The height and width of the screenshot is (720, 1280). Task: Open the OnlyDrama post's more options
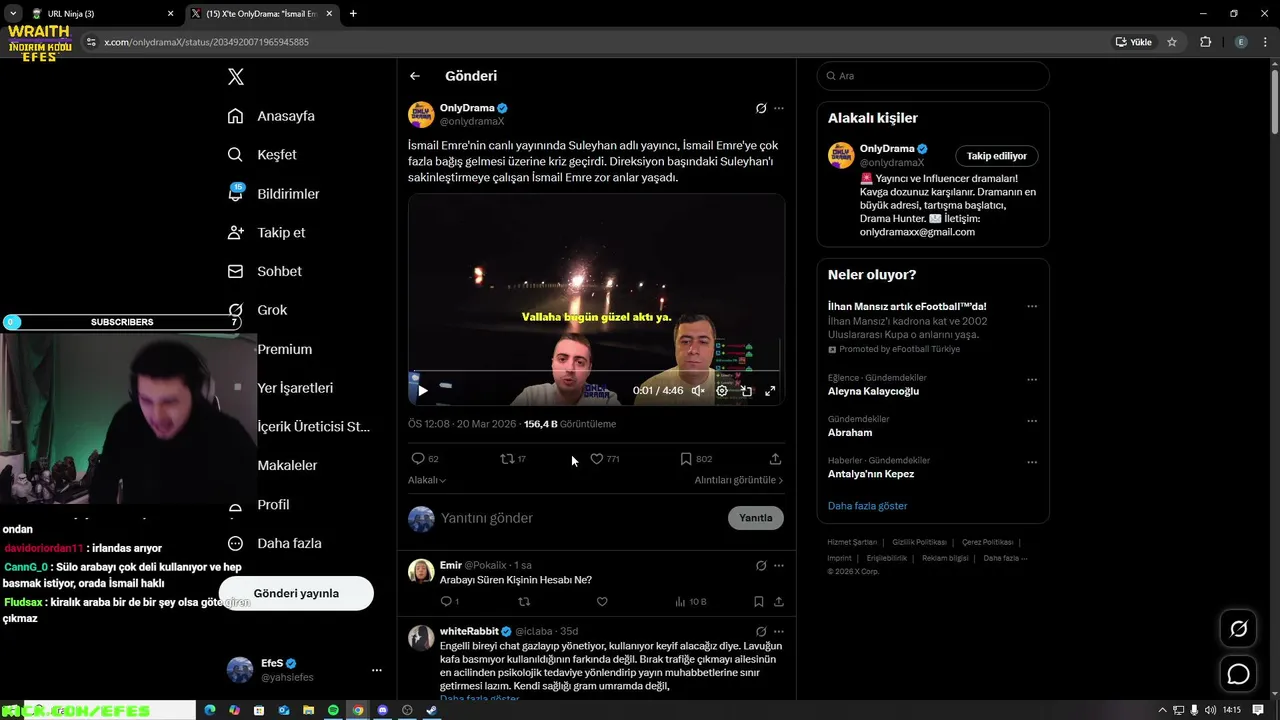779,108
